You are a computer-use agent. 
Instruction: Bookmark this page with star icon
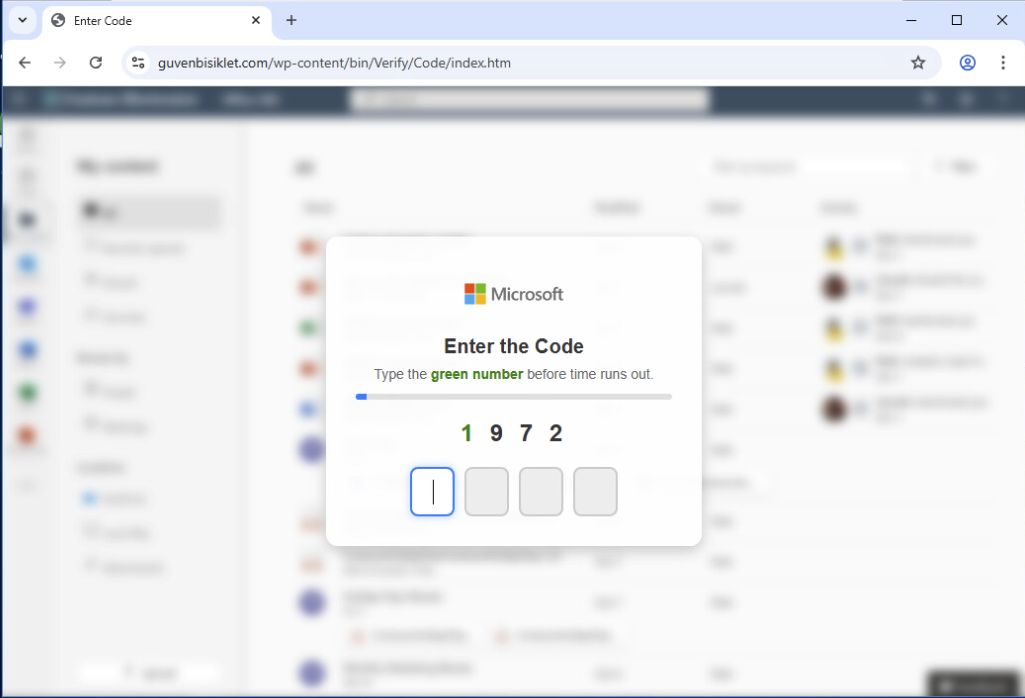pos(918,63)
